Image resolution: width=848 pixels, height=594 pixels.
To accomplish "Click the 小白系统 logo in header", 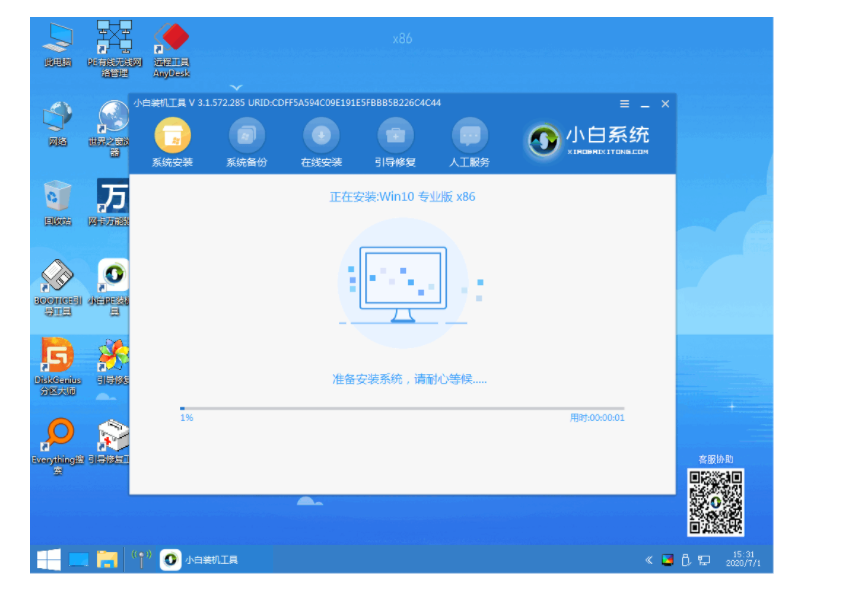I will (x=590, y=139).
